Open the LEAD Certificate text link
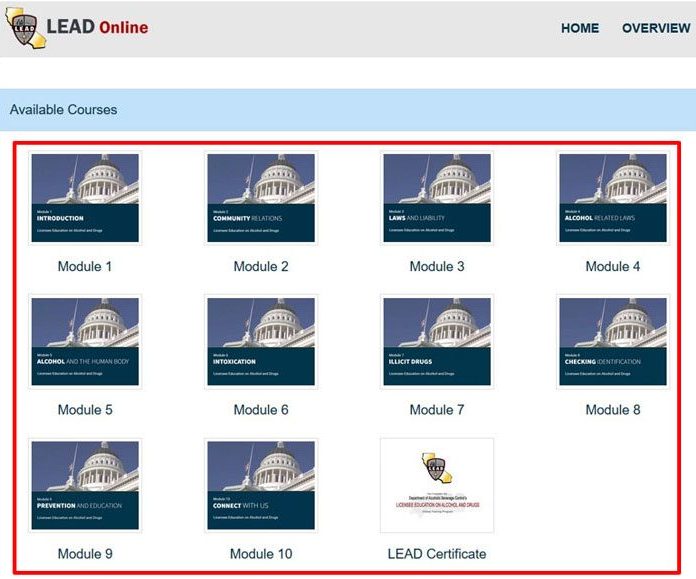 [437, 554]
